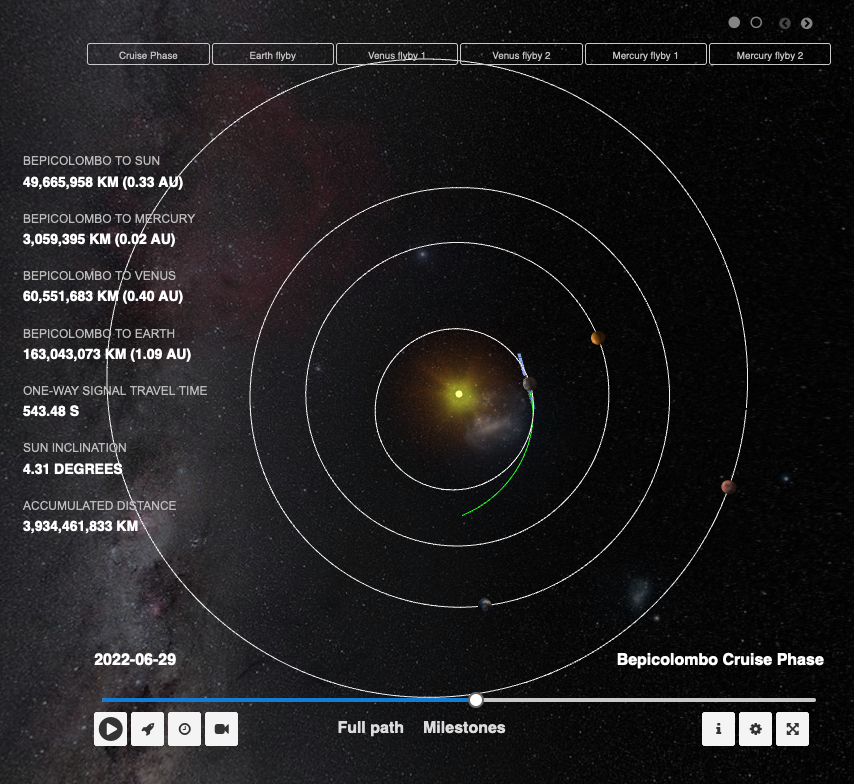Open the Venus flyby 1 tab
Viewport: 854px width, 784px height.
pos(396,54)
